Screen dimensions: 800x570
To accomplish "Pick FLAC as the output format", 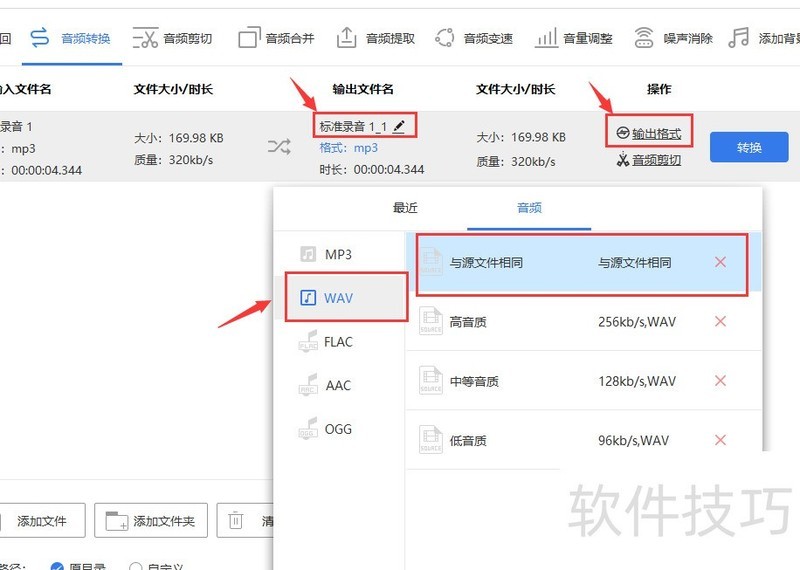I will [338, 342].
